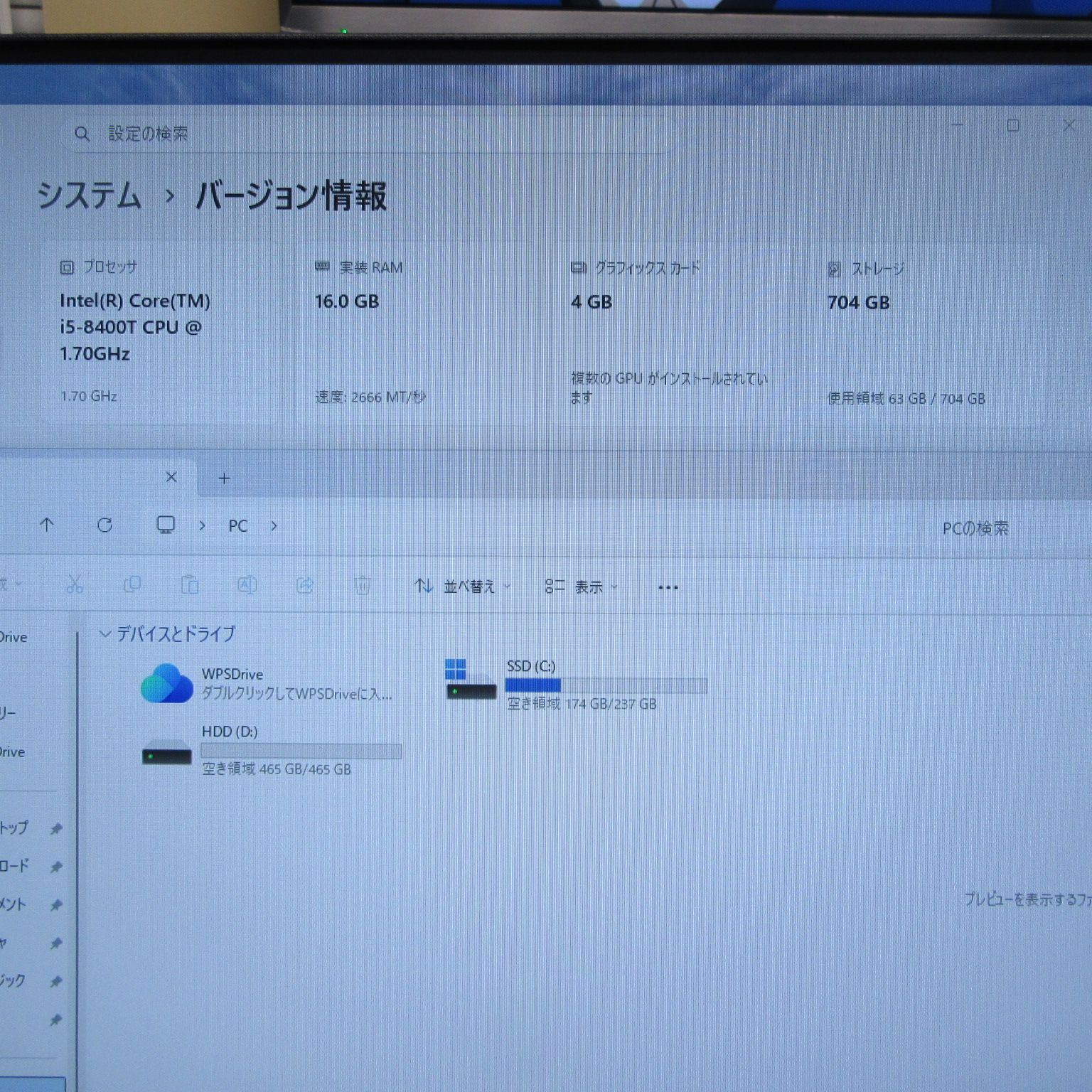Viewport: 1092px width, 1092px height.
Task: Add a new Explorer tab
Action: pos(224,478)
